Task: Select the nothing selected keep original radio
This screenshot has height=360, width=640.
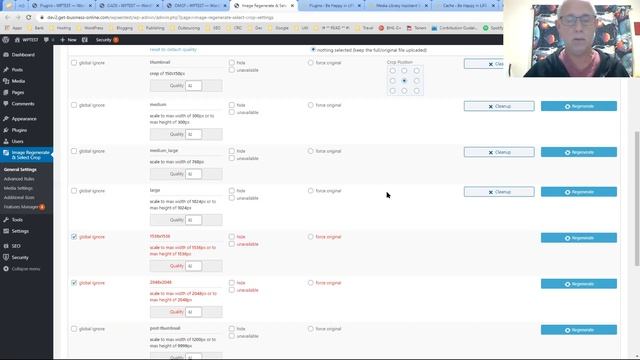Action: [x=313, y=50]
